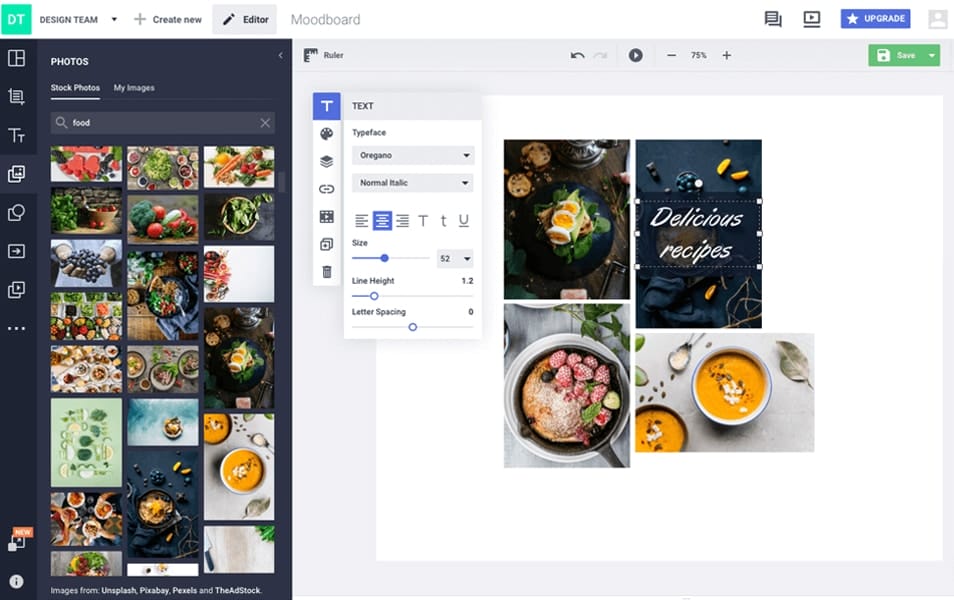Toggle underline formatting on the text
The height and width of the screenshot is (600, 954).
(463, 220)
